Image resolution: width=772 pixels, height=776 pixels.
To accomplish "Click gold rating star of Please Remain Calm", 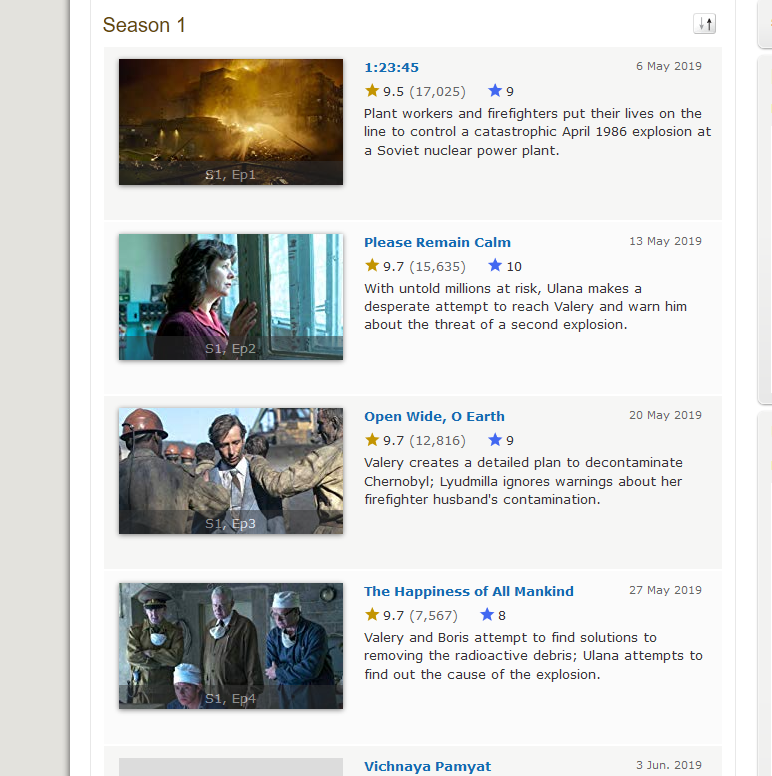I will click(372, 266).
